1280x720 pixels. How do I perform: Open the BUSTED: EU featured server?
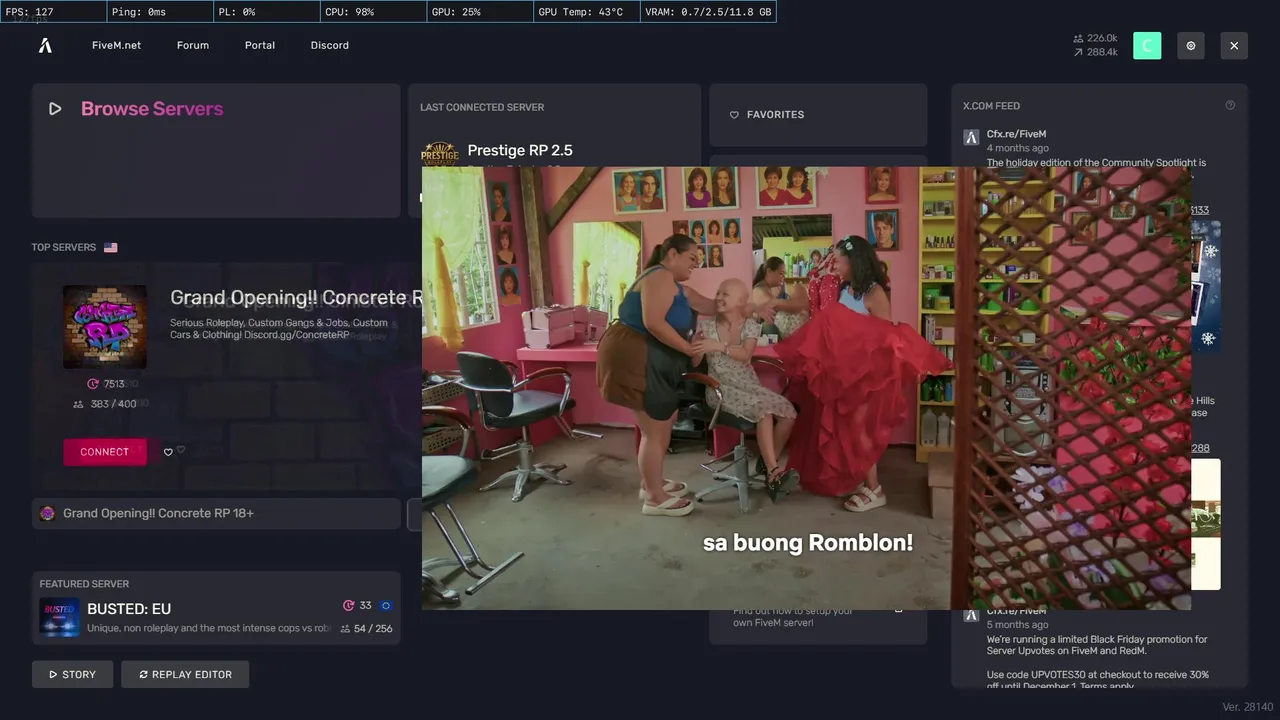click(x=216, y=608)
